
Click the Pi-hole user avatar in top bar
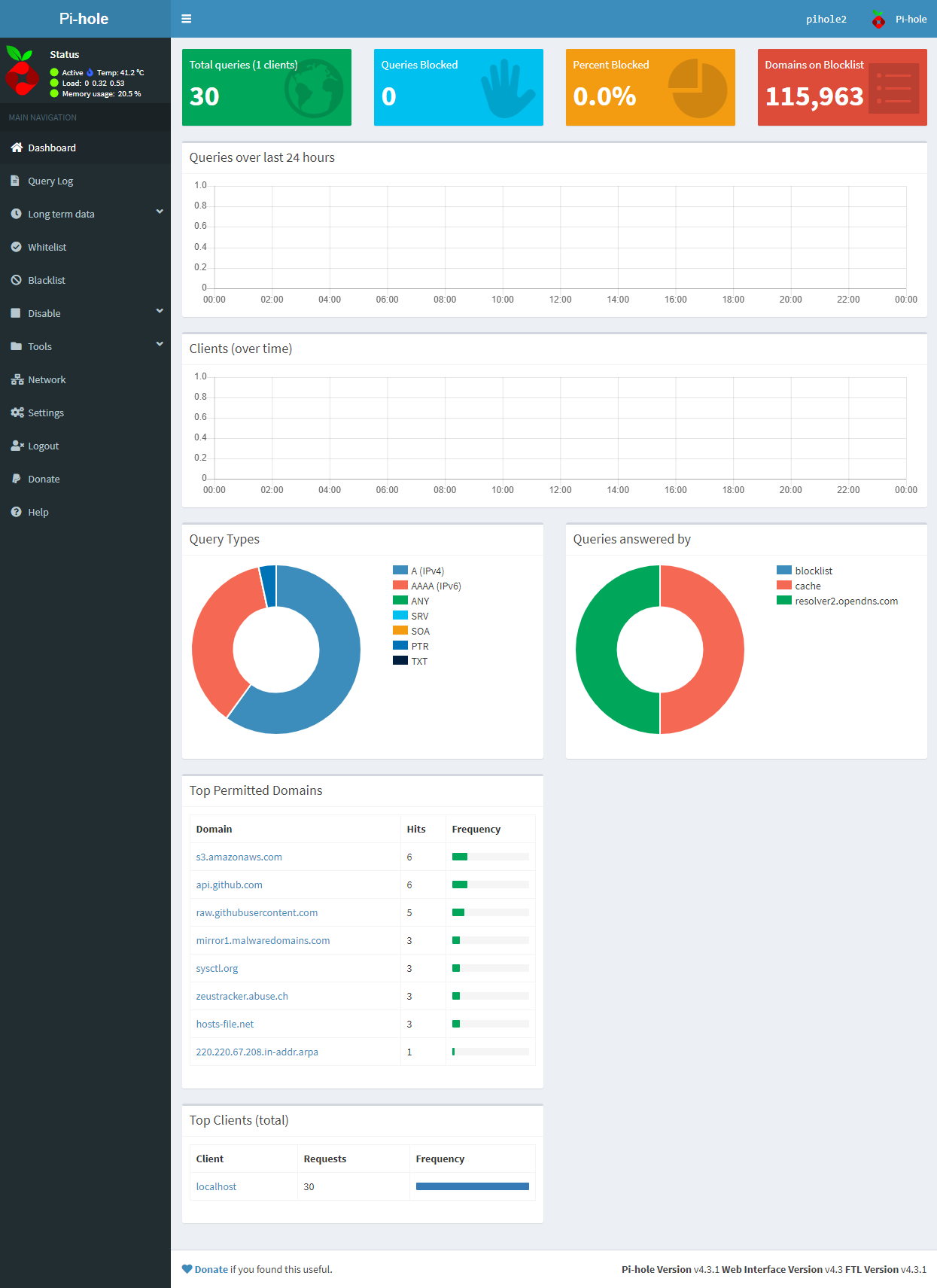coord(878,20)
